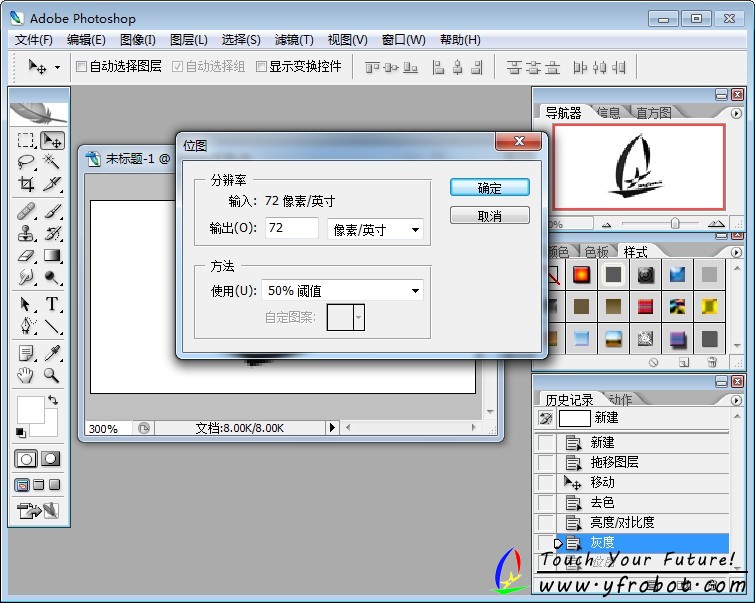Select the Notes tool

[26, 353]
